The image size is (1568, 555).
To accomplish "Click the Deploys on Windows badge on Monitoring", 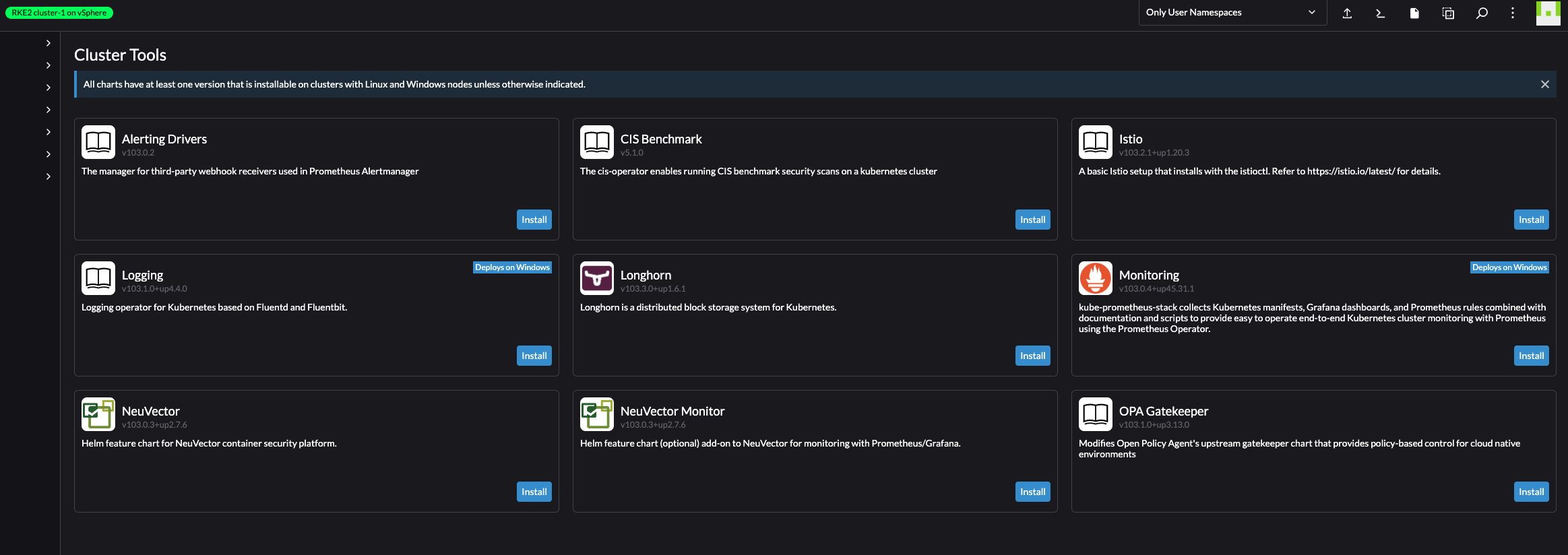I will (1509, 267).
